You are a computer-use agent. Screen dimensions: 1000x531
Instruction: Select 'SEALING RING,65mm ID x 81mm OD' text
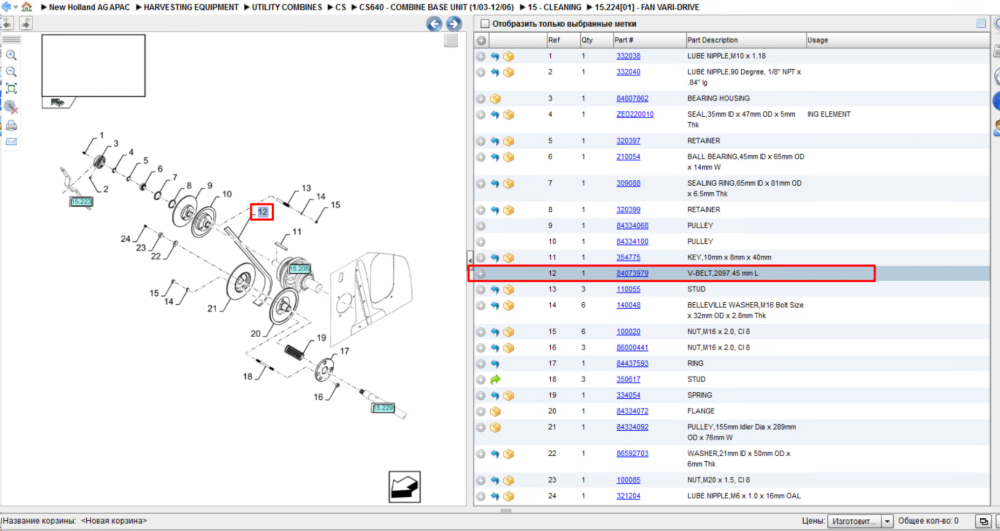point(744,184)
